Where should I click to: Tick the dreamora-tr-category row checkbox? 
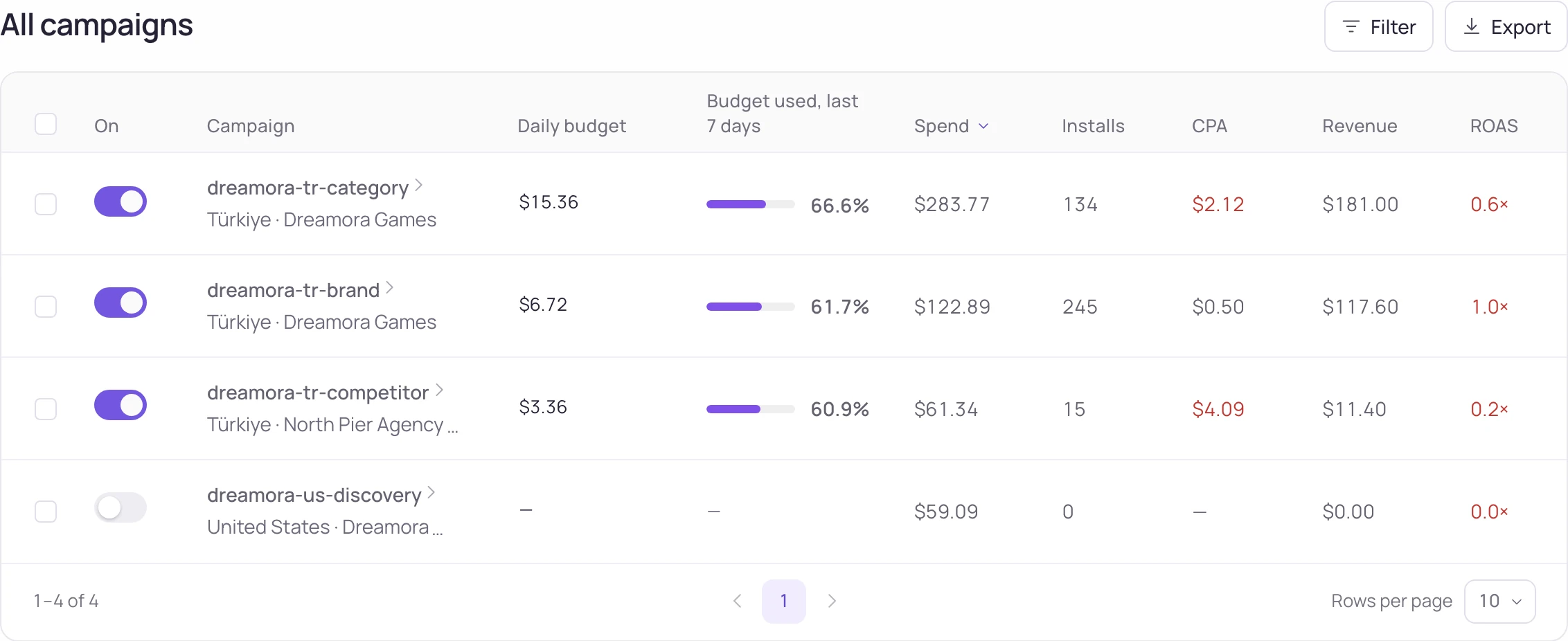point(46,204)
